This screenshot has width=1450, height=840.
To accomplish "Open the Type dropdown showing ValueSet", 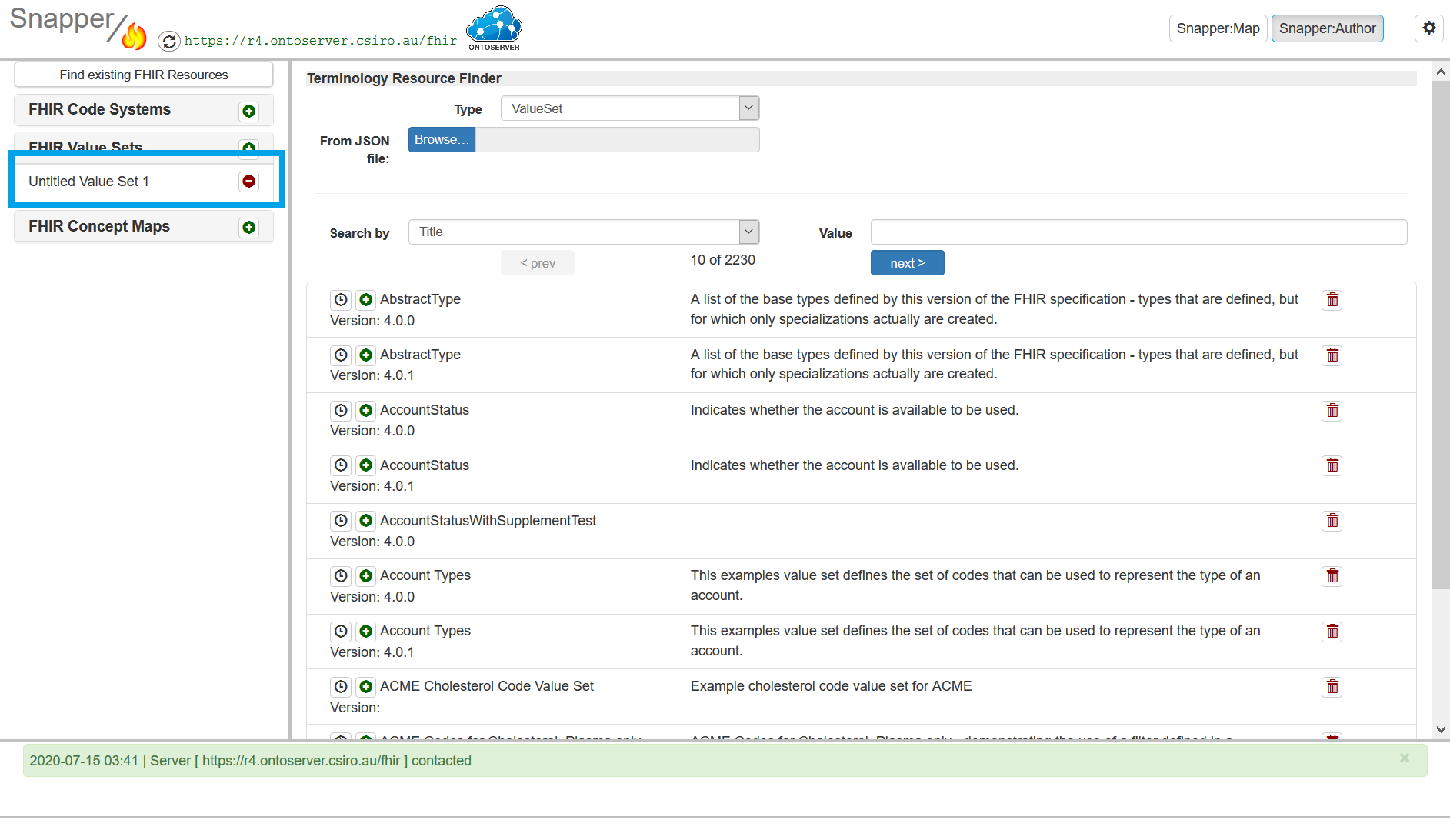I will [x=630, y=108].
